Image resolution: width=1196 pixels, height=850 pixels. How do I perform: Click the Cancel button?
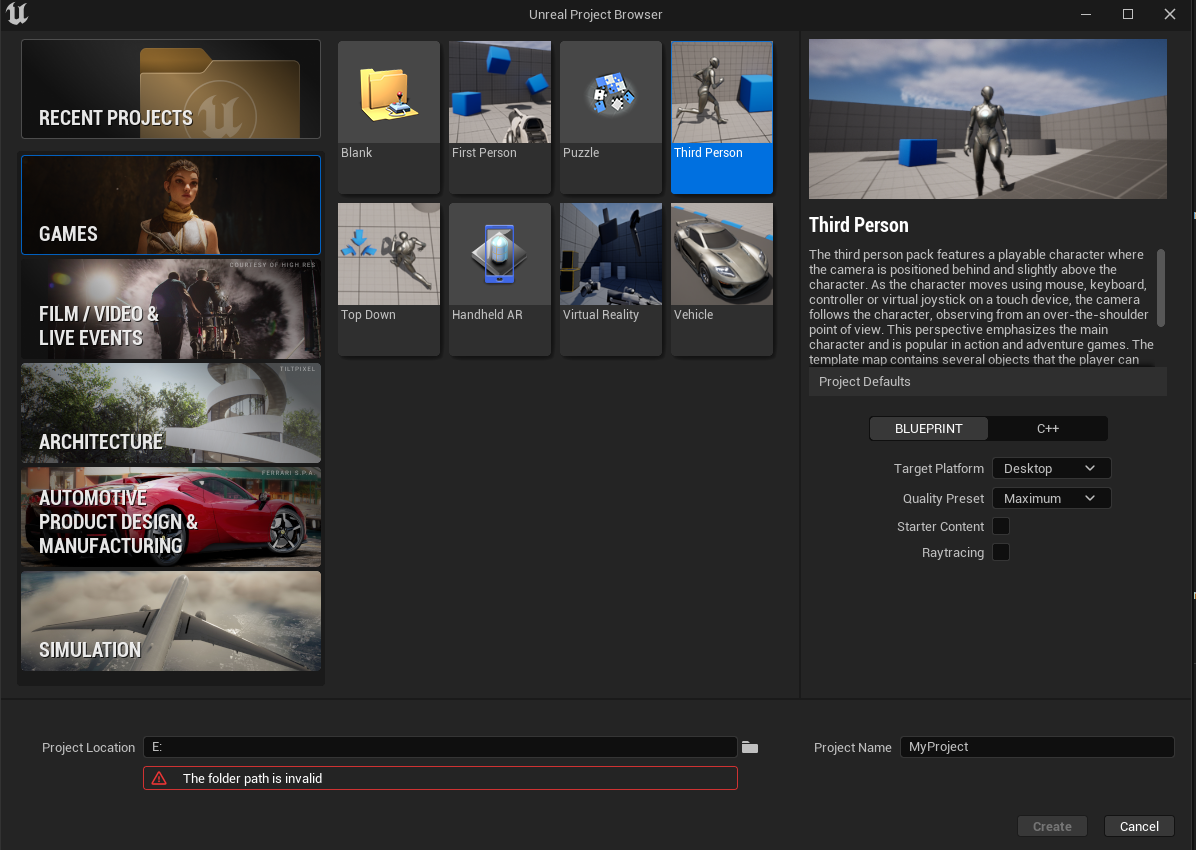(x=1139, y=826)
